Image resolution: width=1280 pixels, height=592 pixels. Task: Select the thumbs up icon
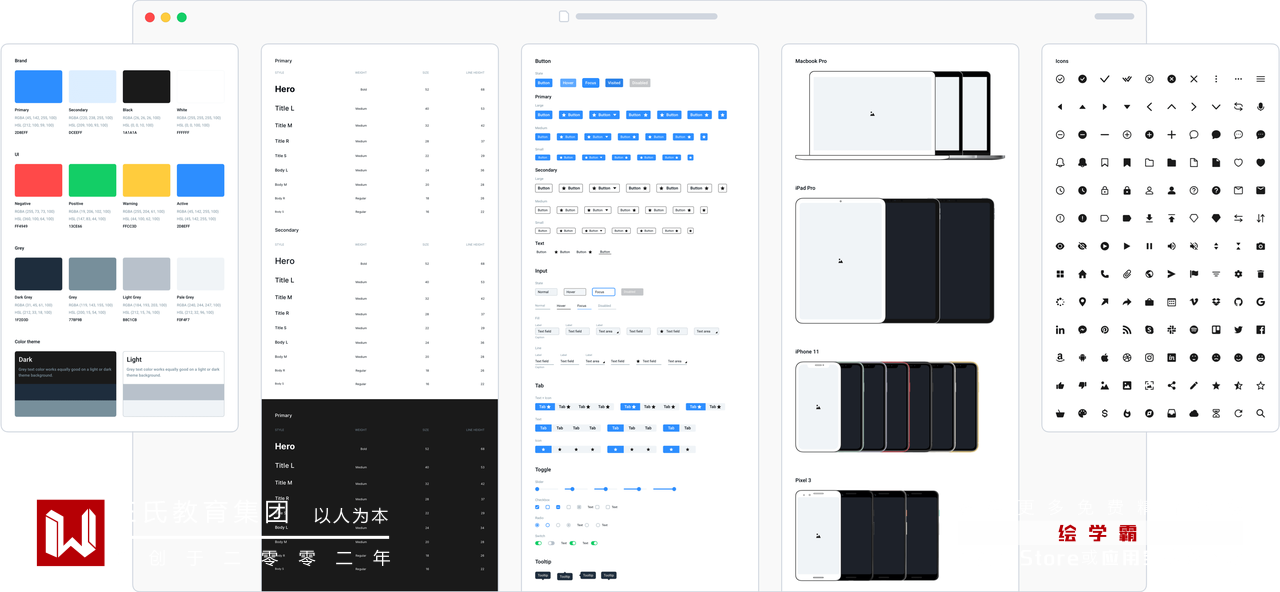coord(1060,385)
